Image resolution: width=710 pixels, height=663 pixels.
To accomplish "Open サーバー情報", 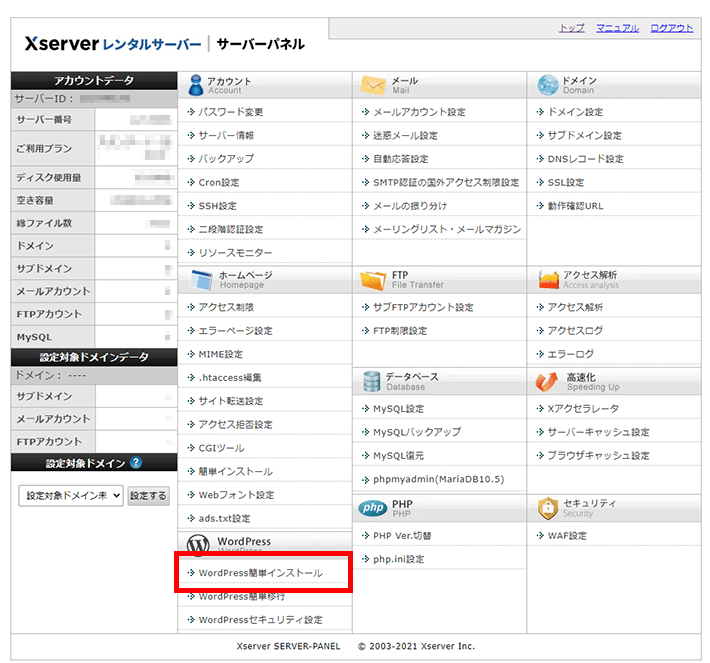I will tap(226, 135).
